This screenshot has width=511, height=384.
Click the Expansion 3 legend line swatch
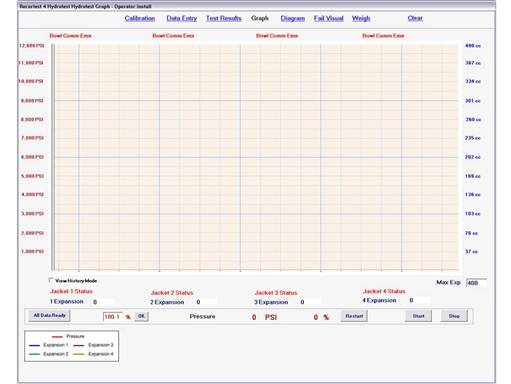click(79, 345)
